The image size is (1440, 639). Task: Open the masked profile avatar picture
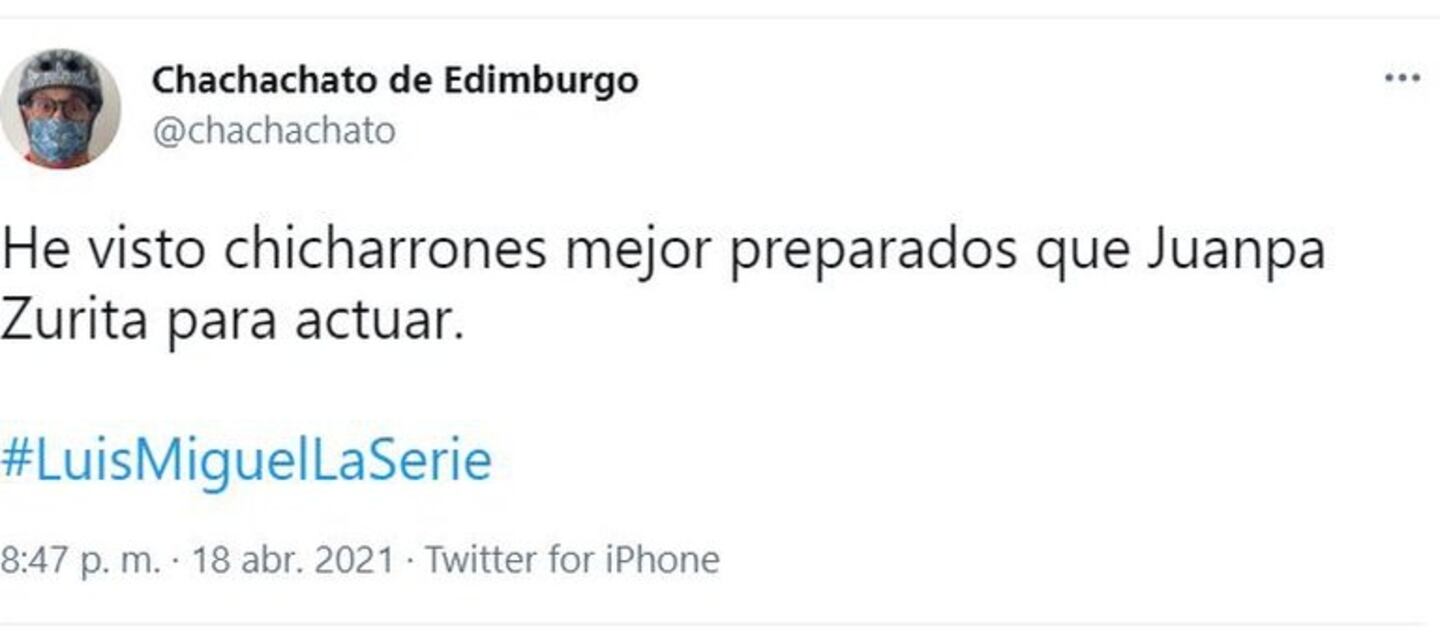tap(60, 109)
